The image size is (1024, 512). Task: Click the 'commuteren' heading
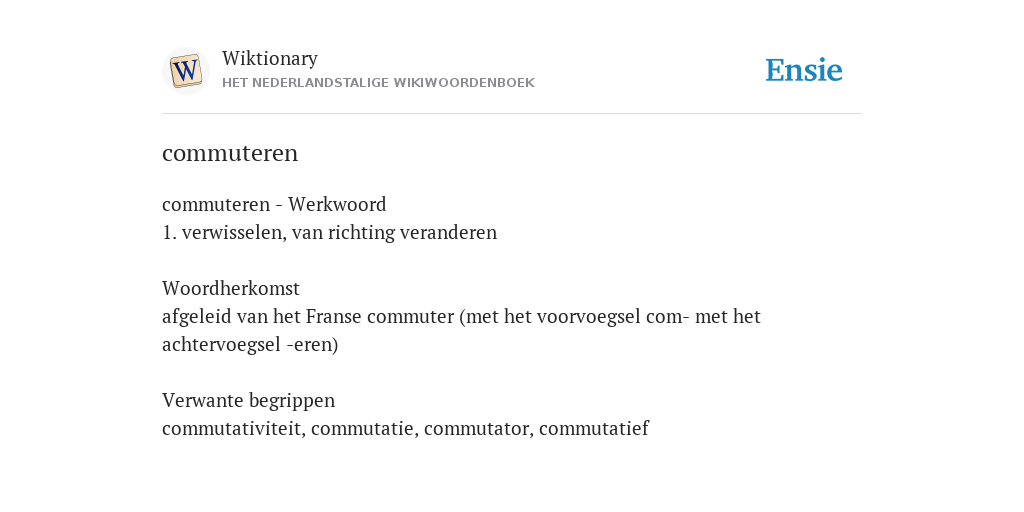click(230, 153)
